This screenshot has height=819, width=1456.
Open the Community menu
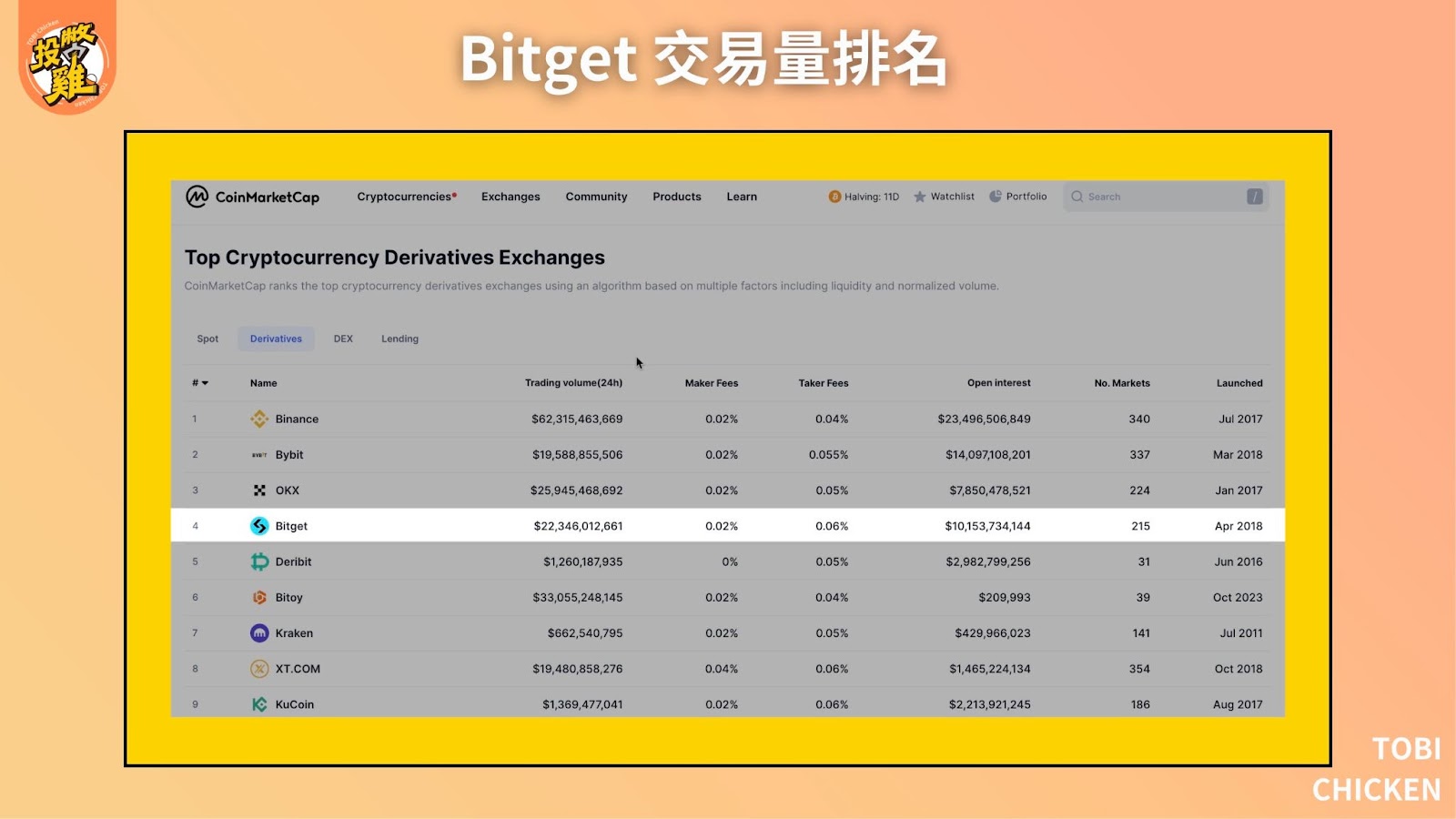coord(596,197)
